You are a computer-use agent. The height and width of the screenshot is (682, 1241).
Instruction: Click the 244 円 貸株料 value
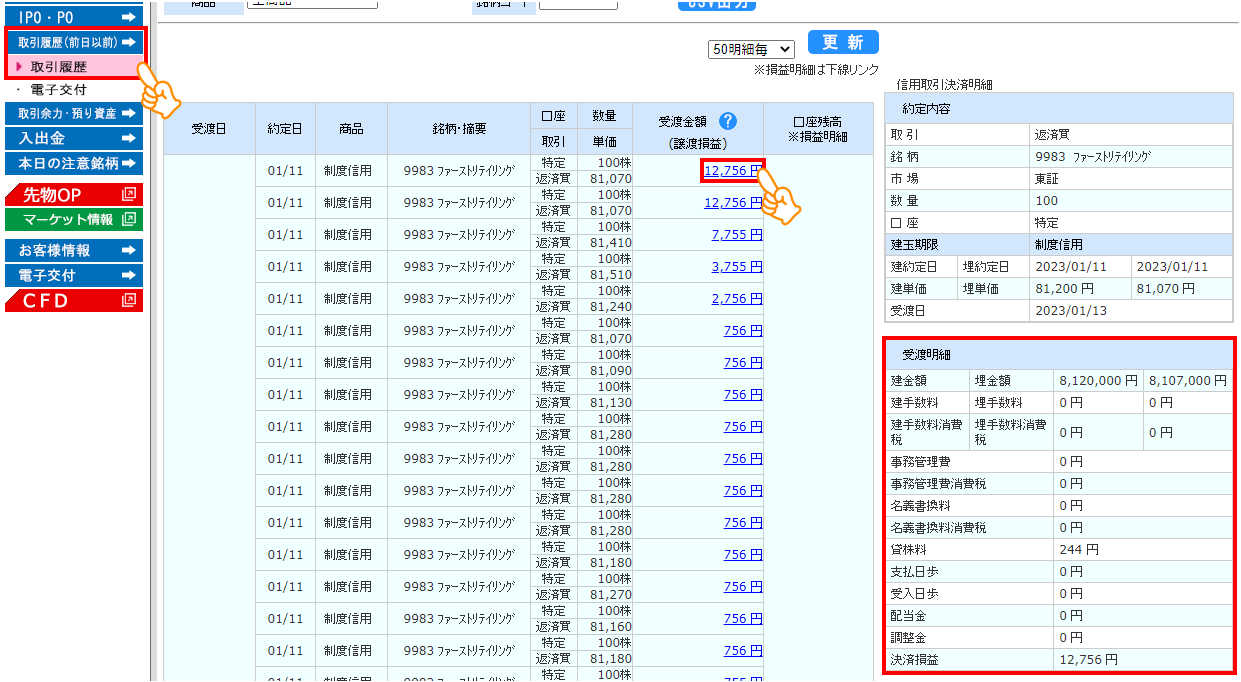coord(1079,550)
